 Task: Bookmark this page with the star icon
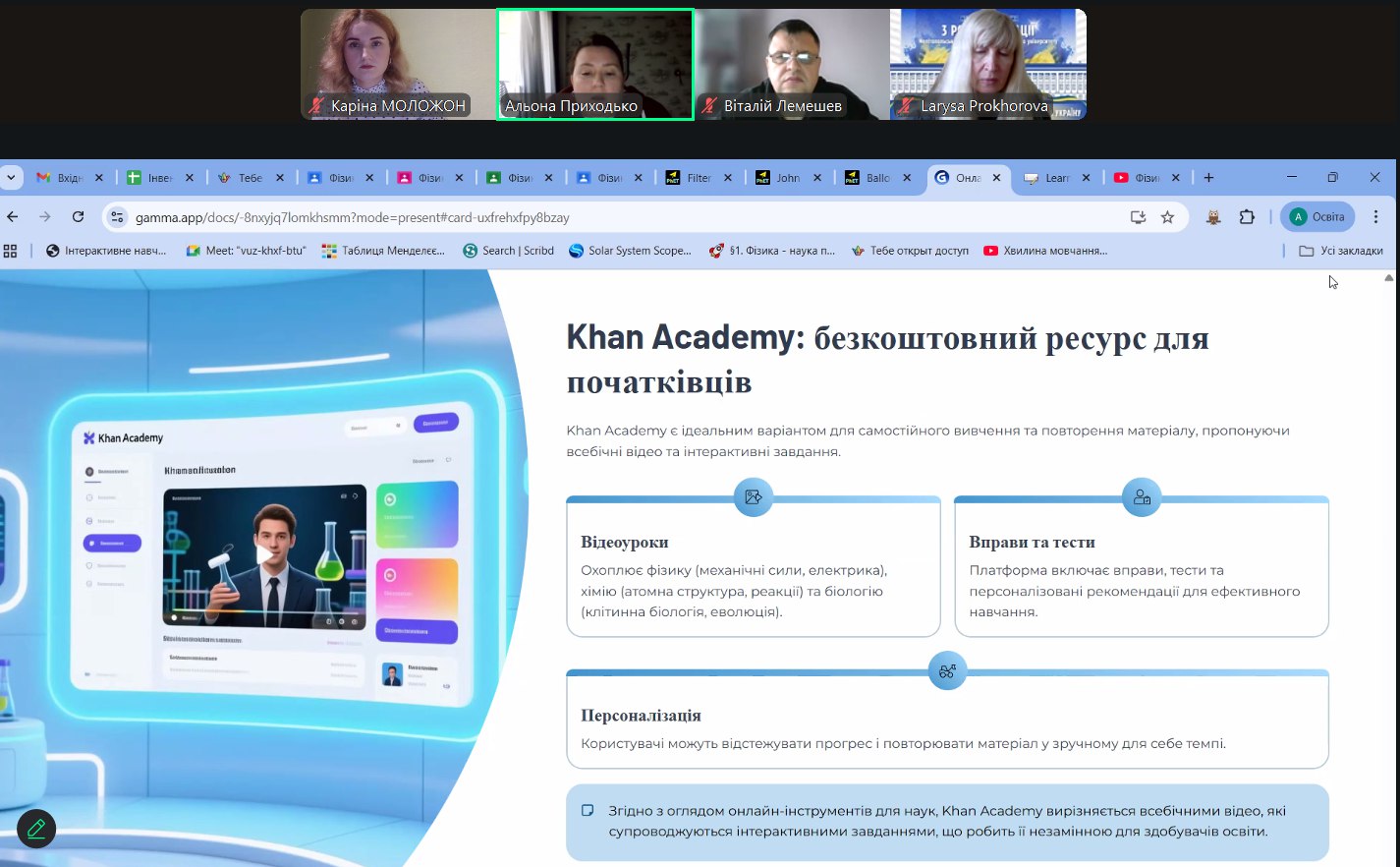pyautogui.click(x=1167, y=217)
